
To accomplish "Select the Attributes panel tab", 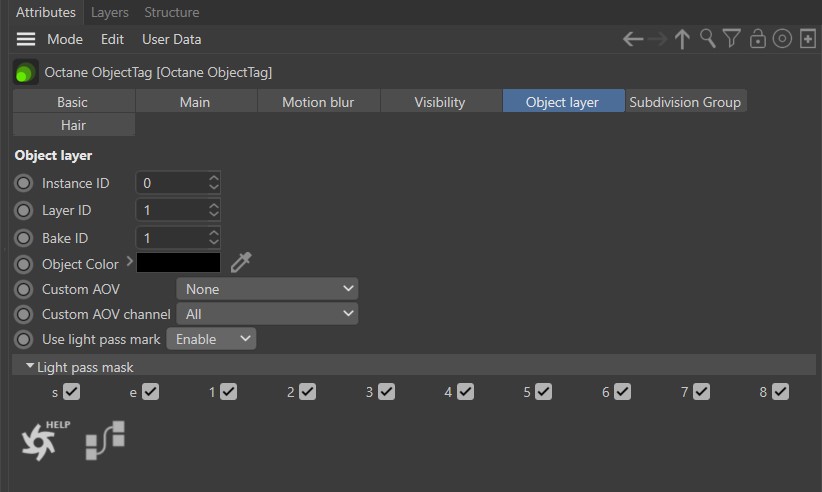I will (46, 12).
